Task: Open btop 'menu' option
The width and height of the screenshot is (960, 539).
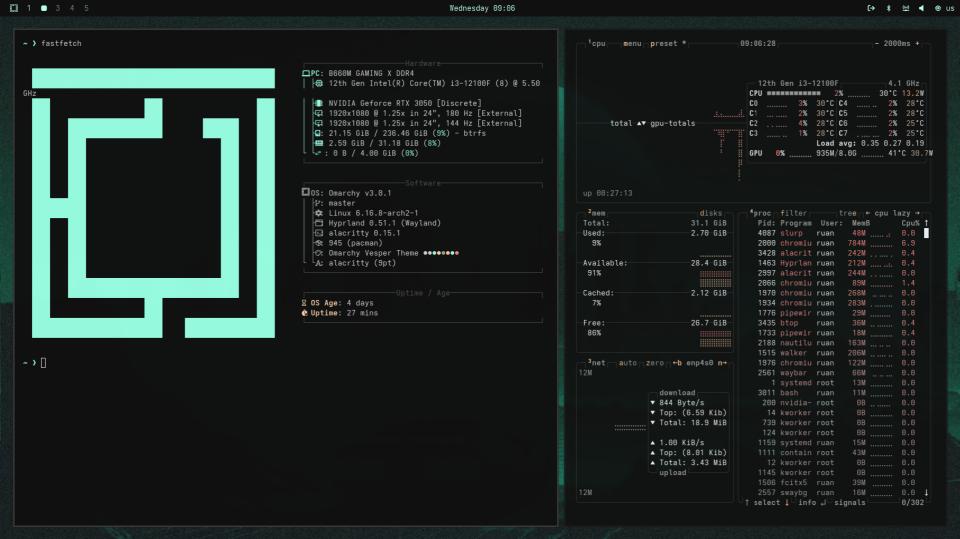Action: (x=632, y=43)
